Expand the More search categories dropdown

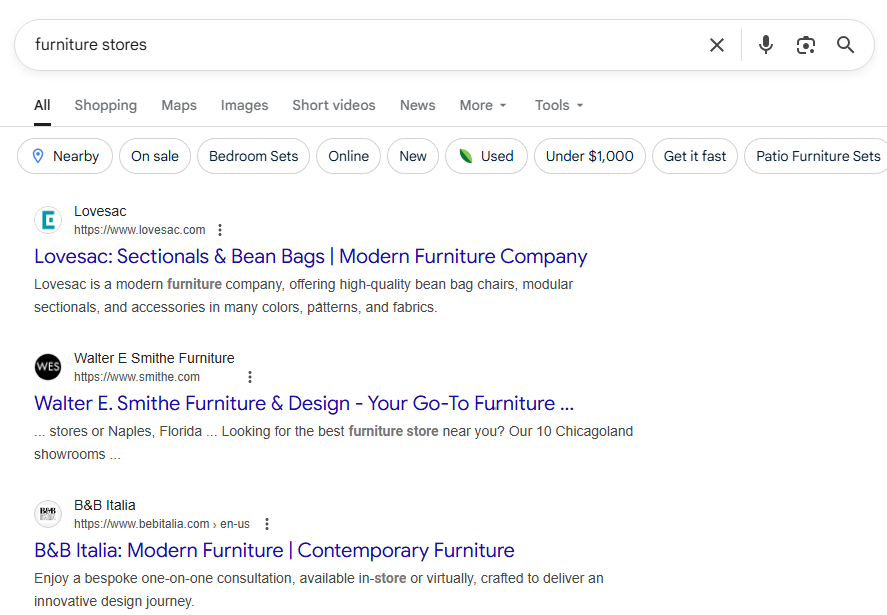coord(483,105)
